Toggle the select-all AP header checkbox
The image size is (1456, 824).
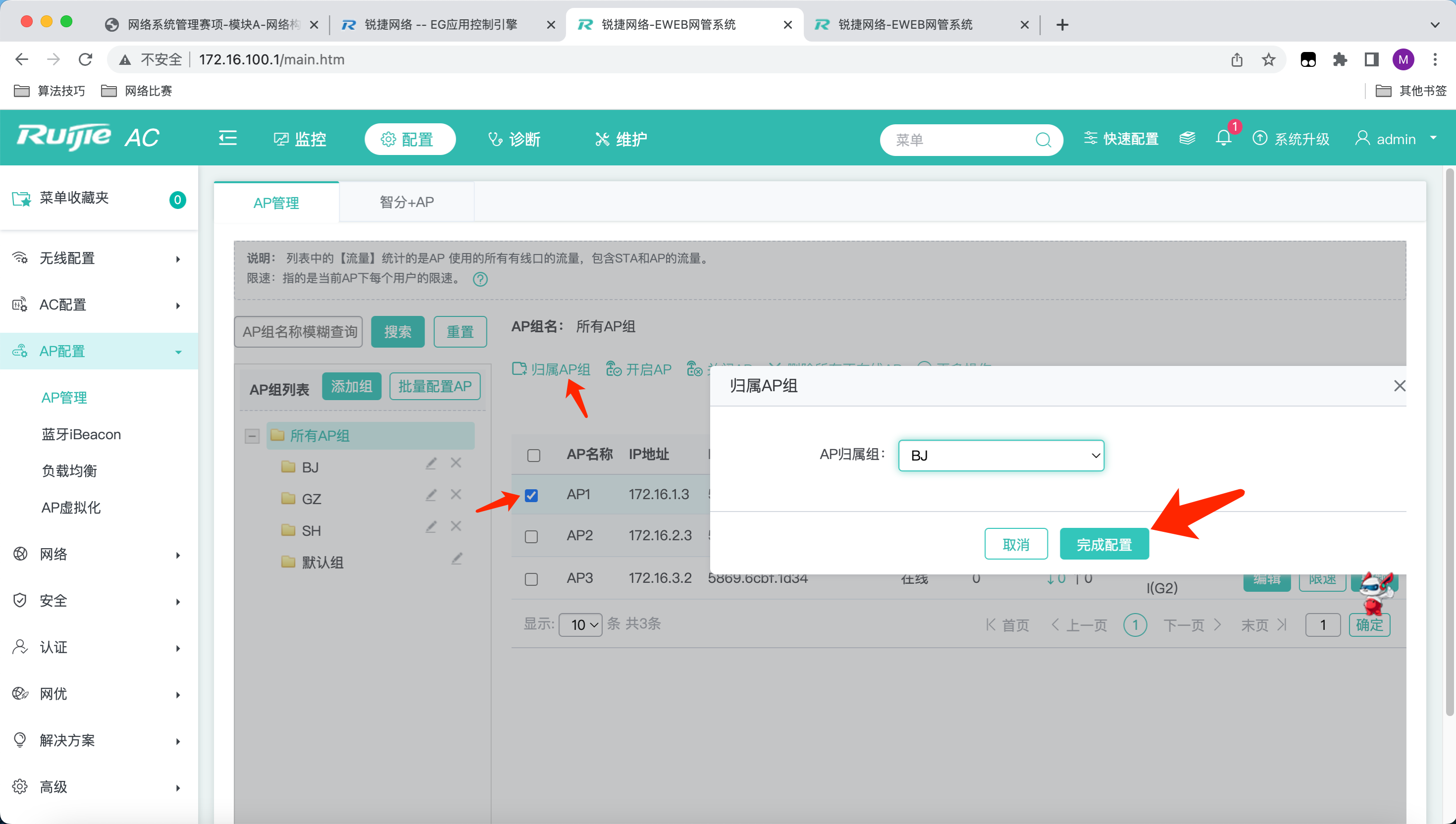click(x=533, y=456)
